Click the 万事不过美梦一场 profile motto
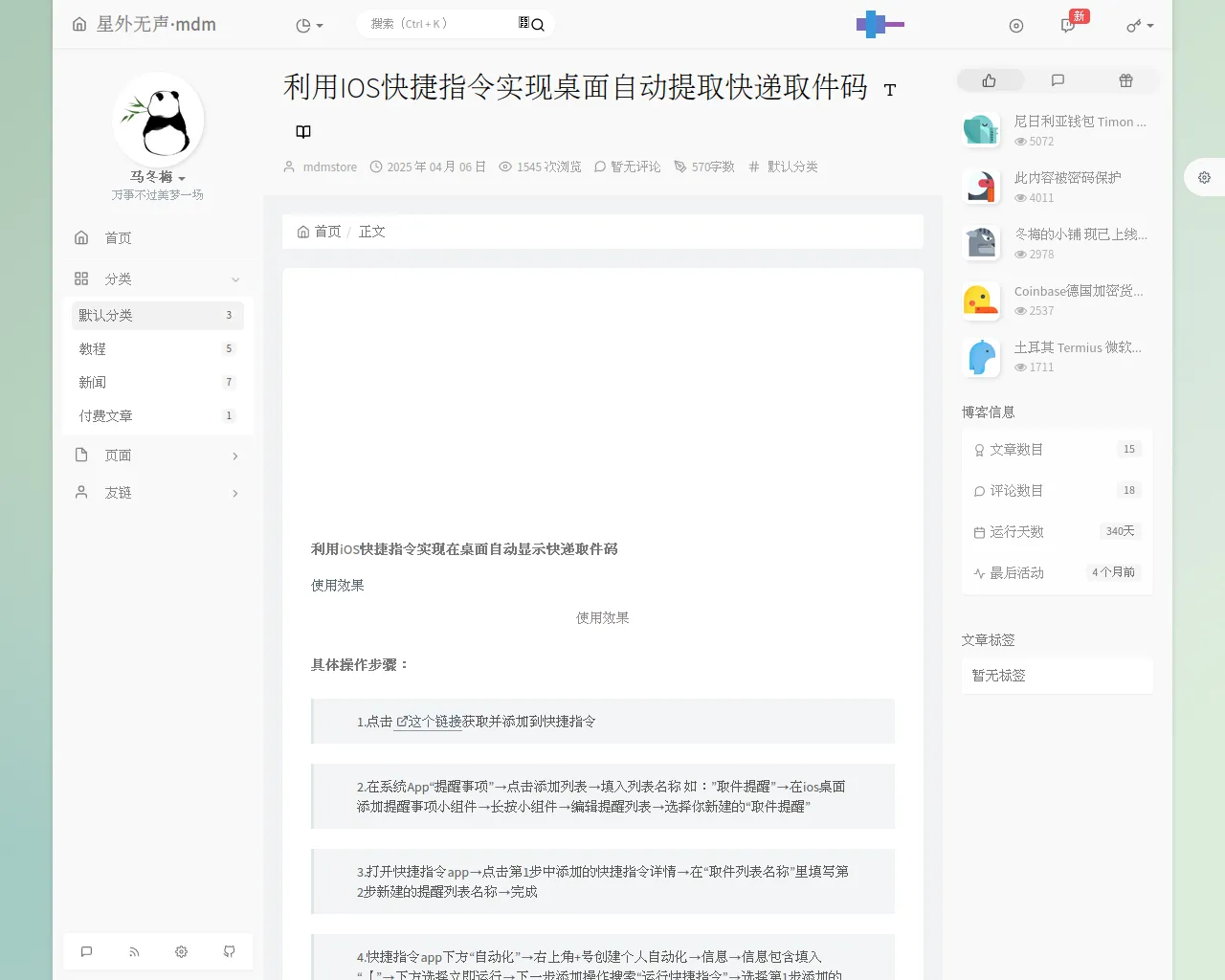Viewport: 1225px width, 980px height. [x=157, y=195]
